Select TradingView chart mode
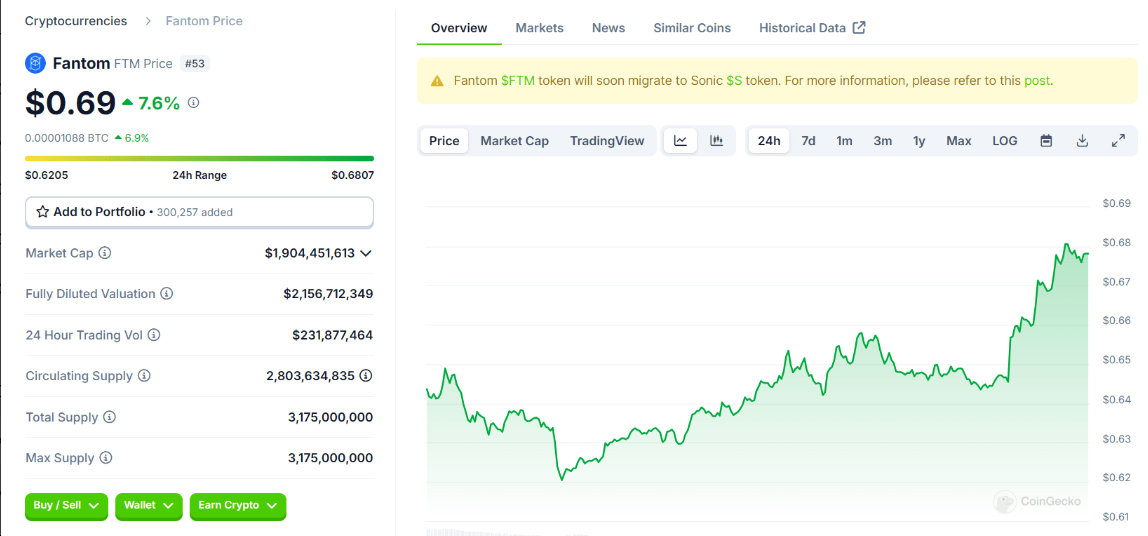Image resolution: width=1148 pixels, height=536 pixels. [x=607, y=141]
